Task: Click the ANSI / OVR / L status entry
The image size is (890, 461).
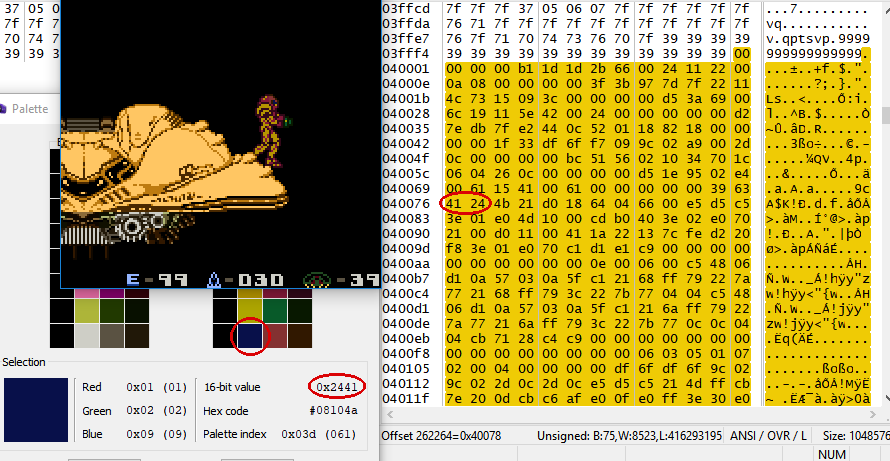Action: (x=768, y=435)
